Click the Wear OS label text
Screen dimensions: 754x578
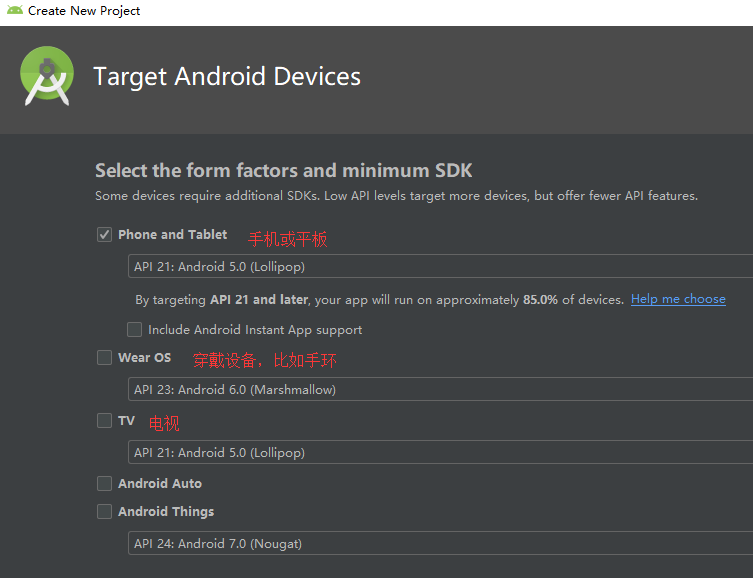[144, 358]
